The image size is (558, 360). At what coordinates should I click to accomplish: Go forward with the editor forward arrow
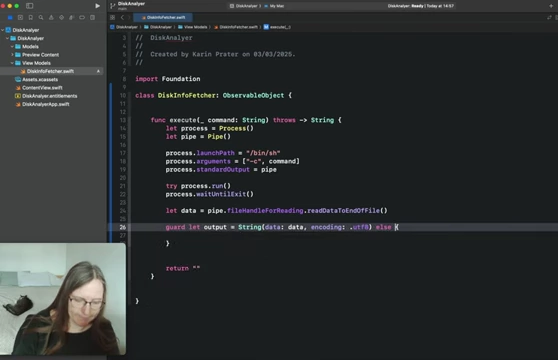click(x=129, y=17)
